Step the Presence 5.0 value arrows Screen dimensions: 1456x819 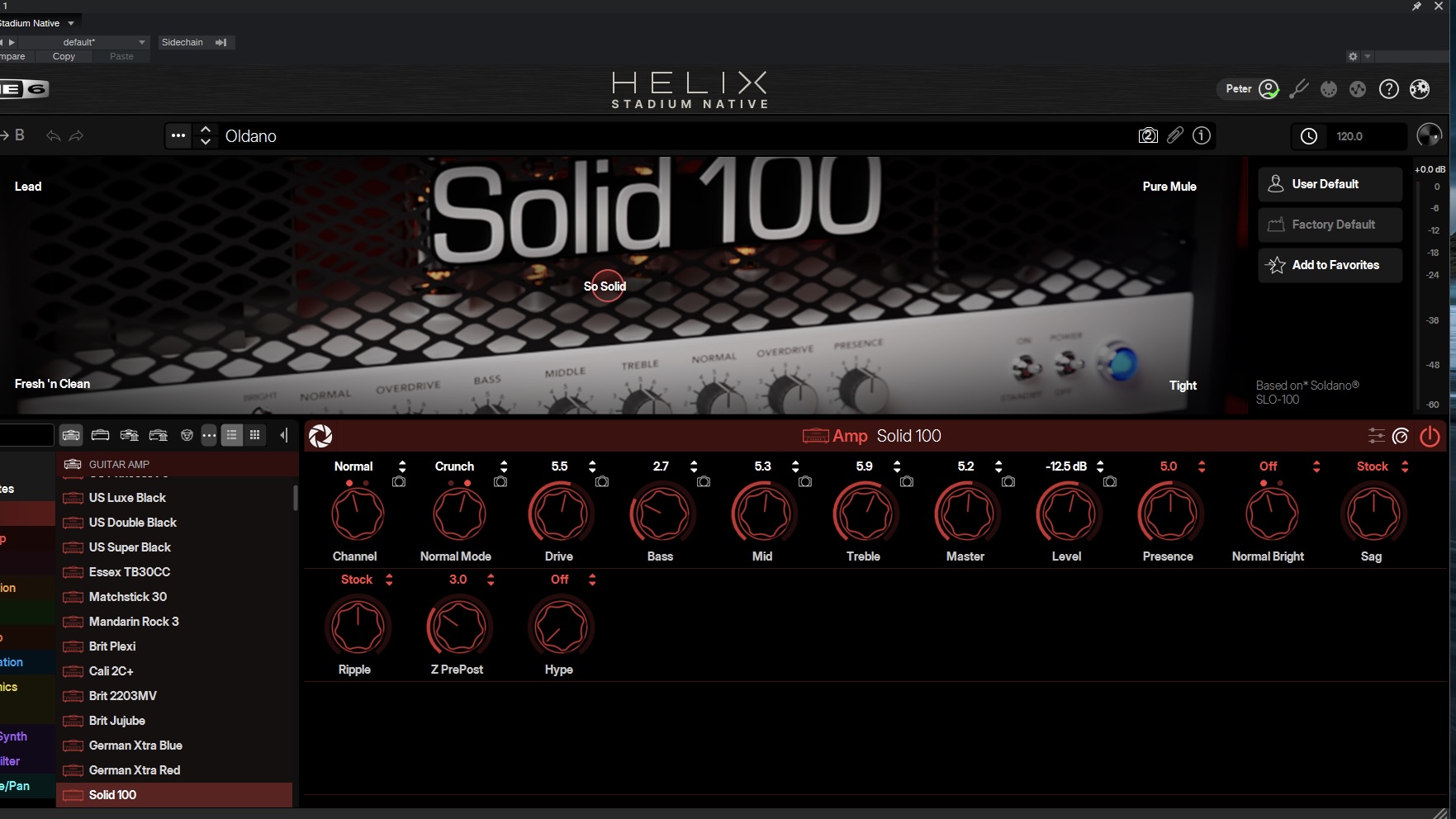click(1202, 466)
